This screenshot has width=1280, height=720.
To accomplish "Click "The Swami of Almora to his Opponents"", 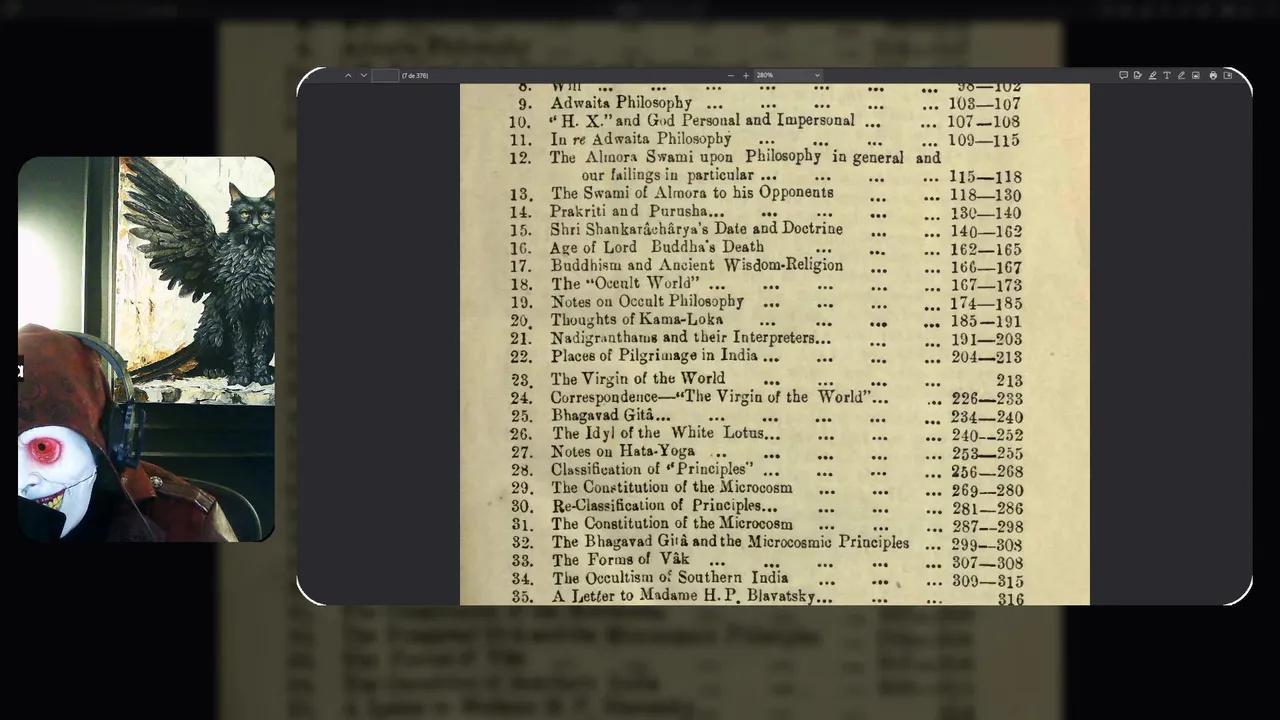I will (692, 193).
